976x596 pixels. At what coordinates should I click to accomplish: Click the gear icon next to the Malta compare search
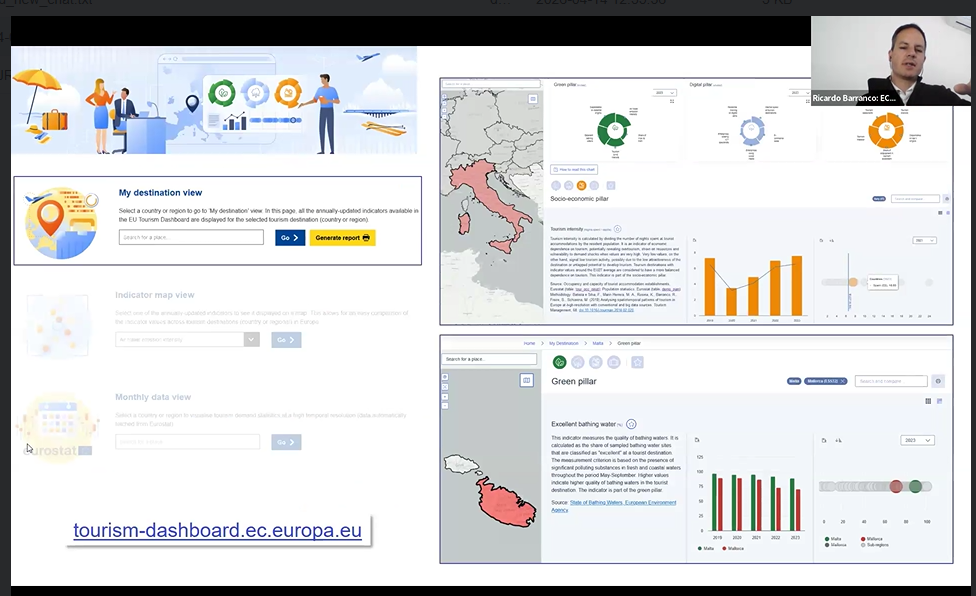(x=937, y=381)
